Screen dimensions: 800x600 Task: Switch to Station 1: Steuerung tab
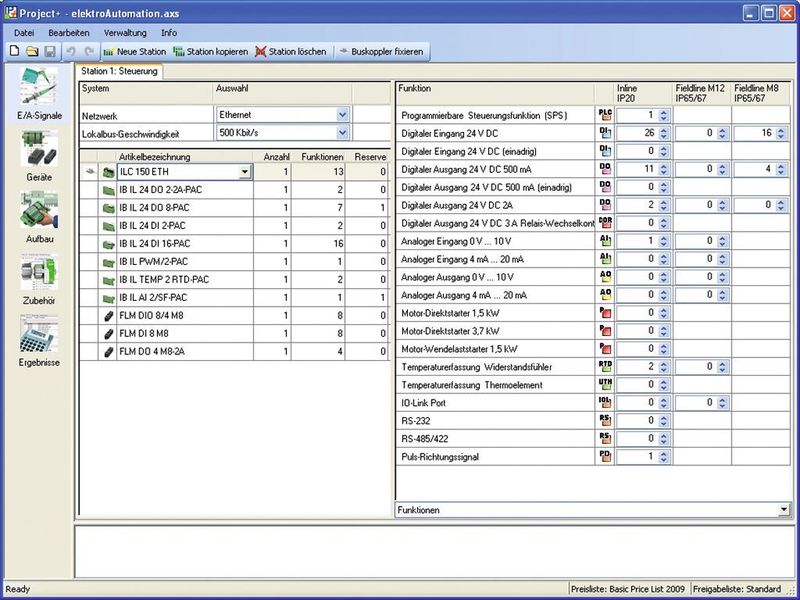(118, 71)
